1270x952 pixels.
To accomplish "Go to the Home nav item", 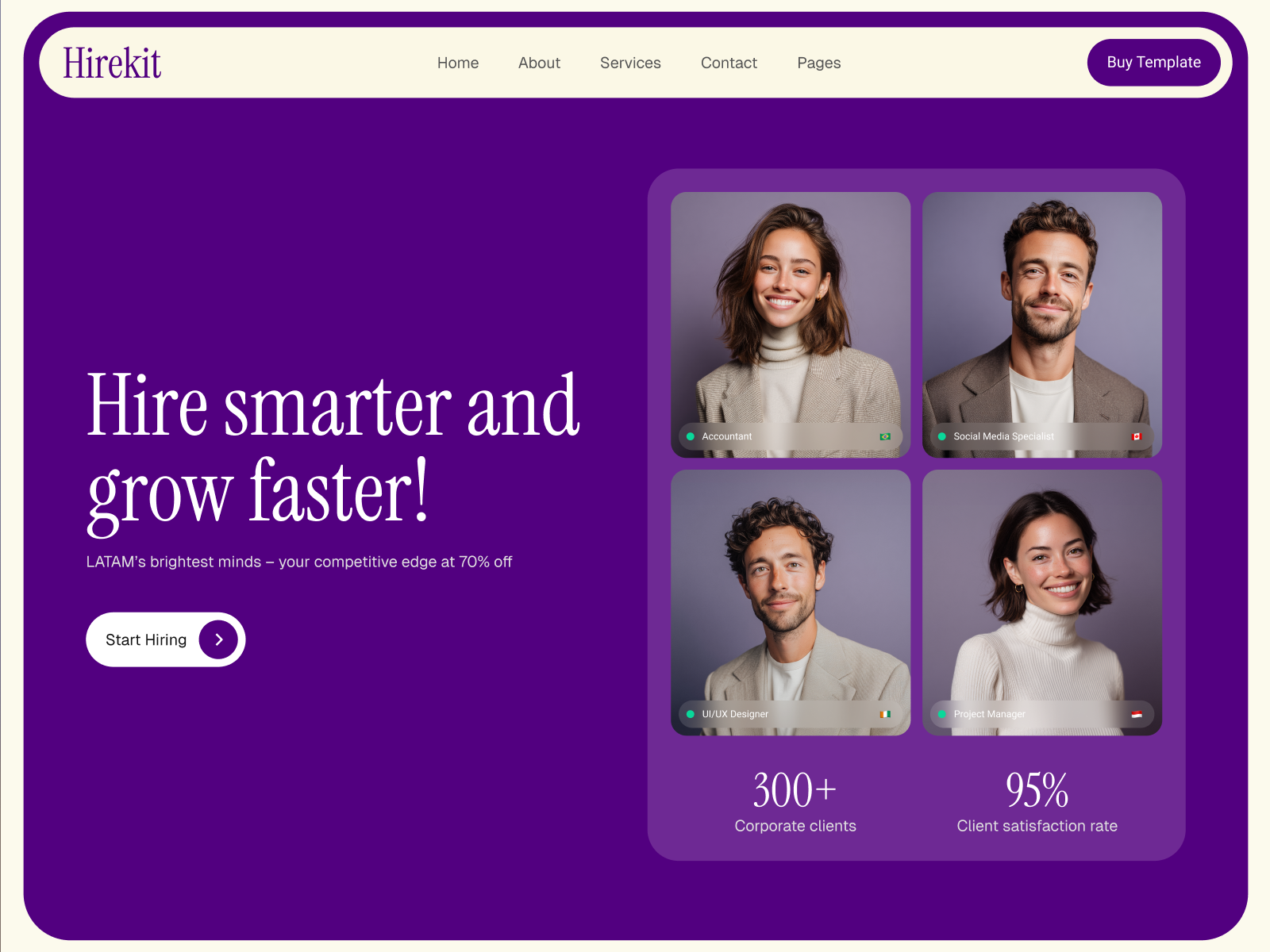I will pos(458,63).
